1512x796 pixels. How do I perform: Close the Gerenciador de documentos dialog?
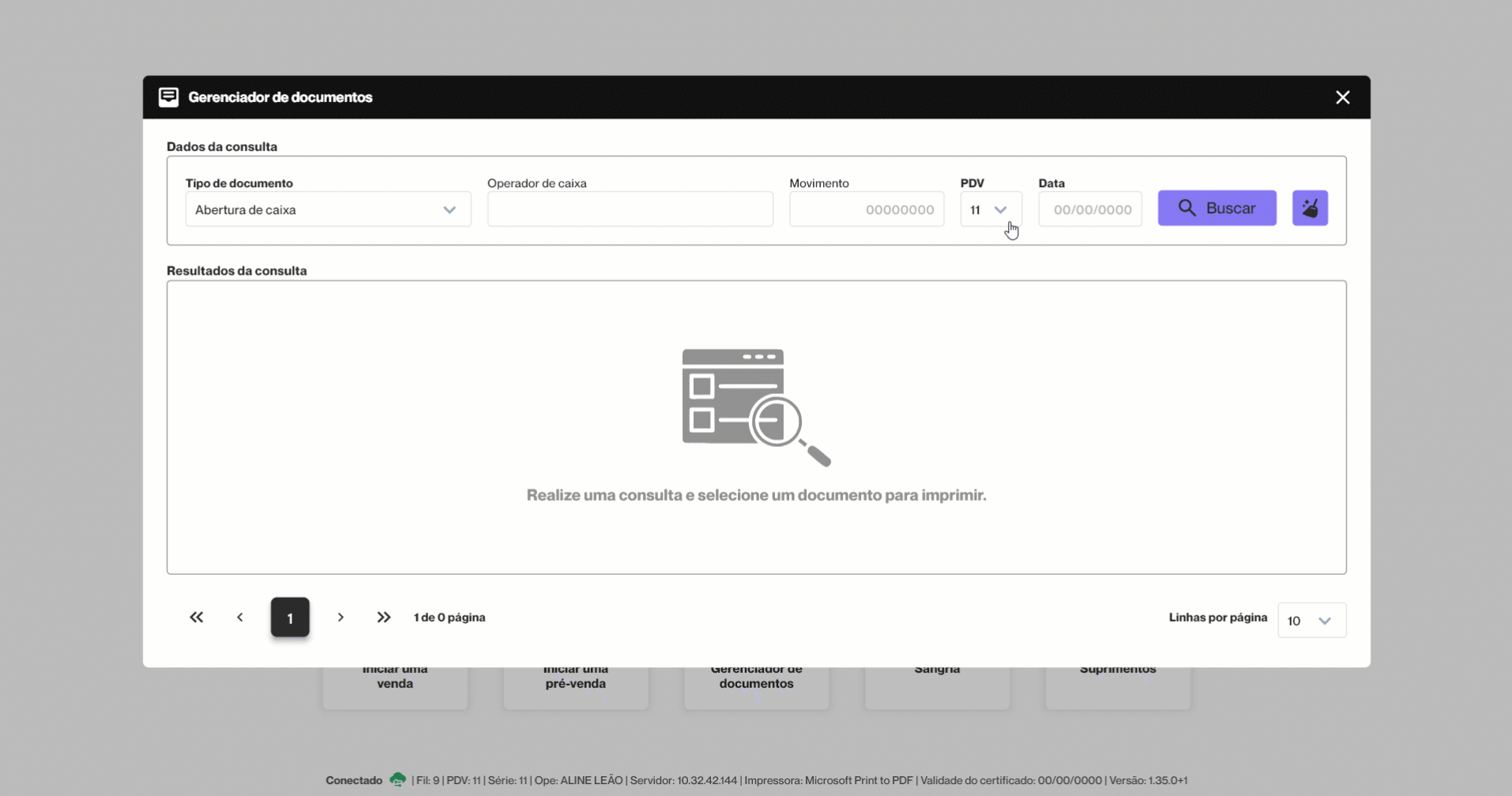(x=1342, y=97)
